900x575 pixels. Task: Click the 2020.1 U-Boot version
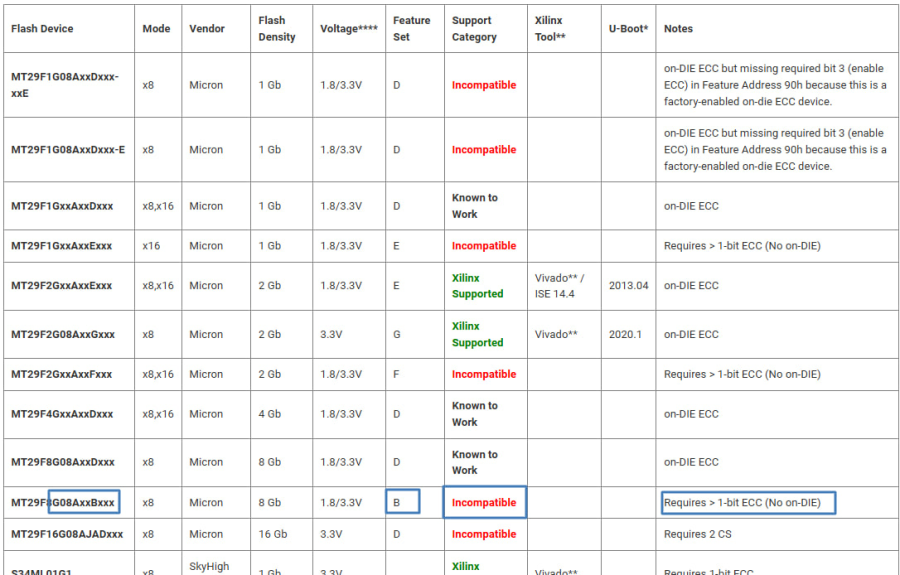(x=625, y=334)
